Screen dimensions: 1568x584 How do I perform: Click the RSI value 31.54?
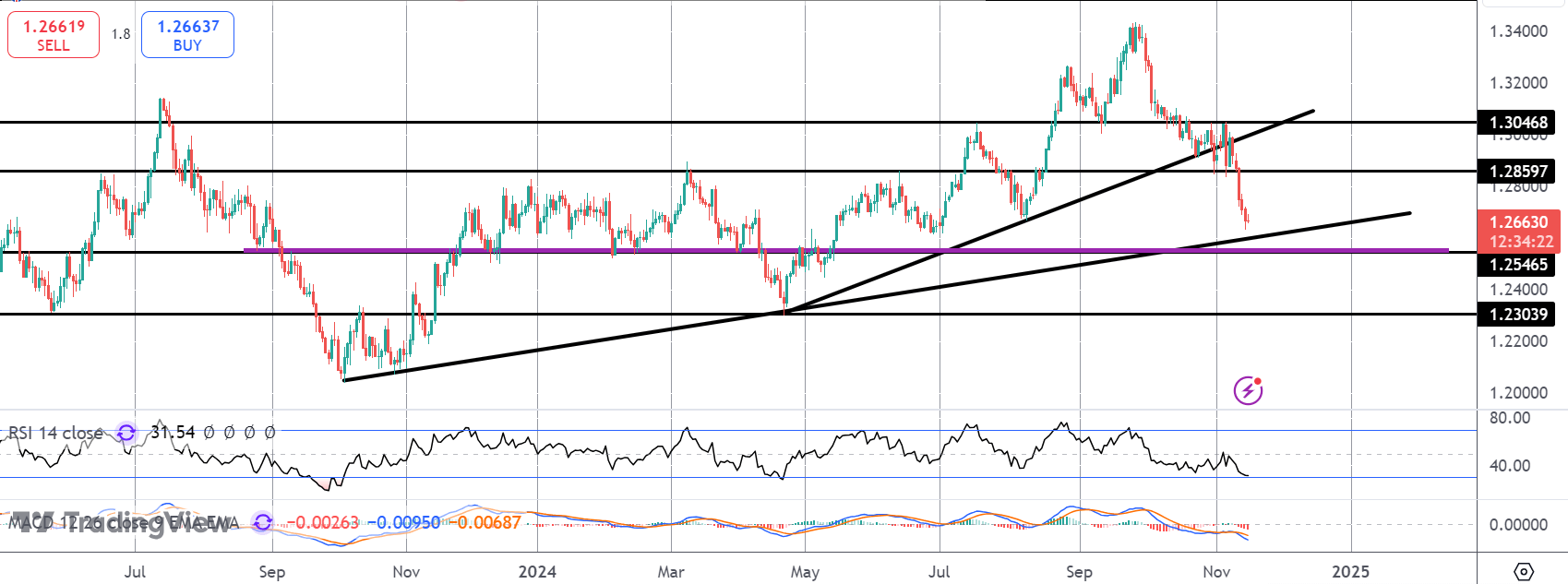(174, 432)
